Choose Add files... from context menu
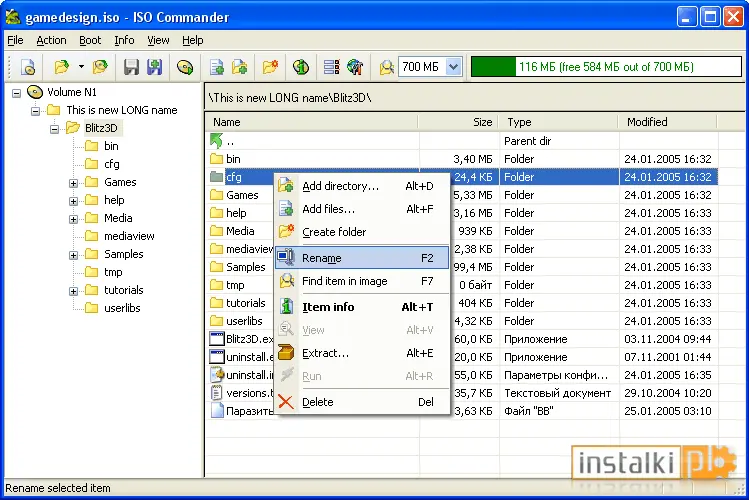The height and width of the screenshot is (500, 749). [x=362, y=209]
